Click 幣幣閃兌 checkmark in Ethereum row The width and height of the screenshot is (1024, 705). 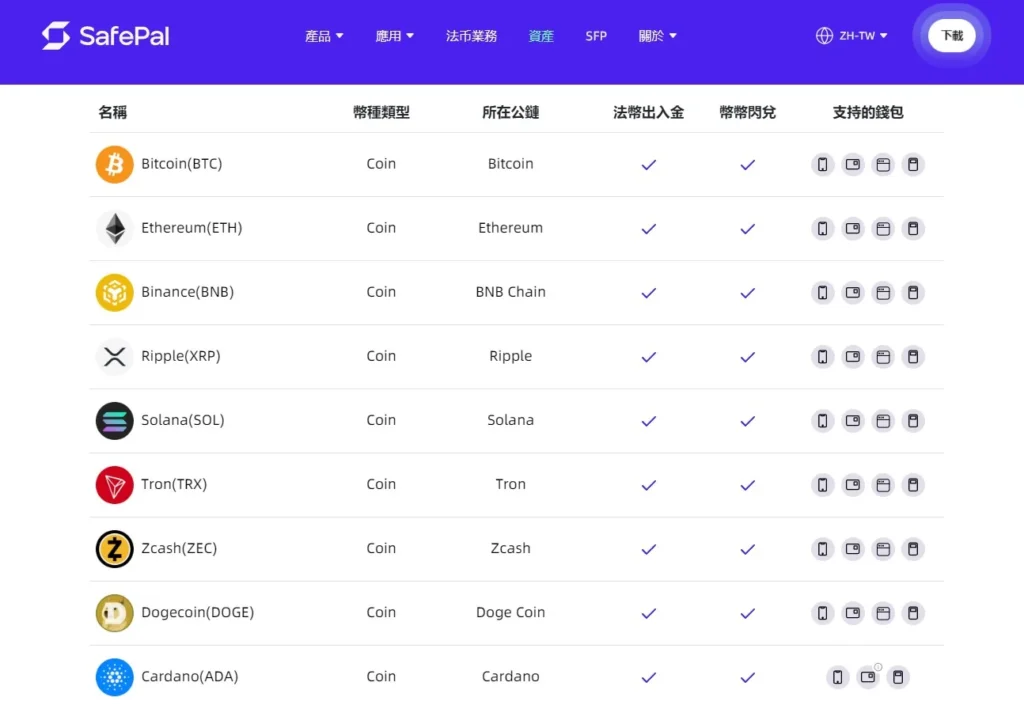pos(748,228)
